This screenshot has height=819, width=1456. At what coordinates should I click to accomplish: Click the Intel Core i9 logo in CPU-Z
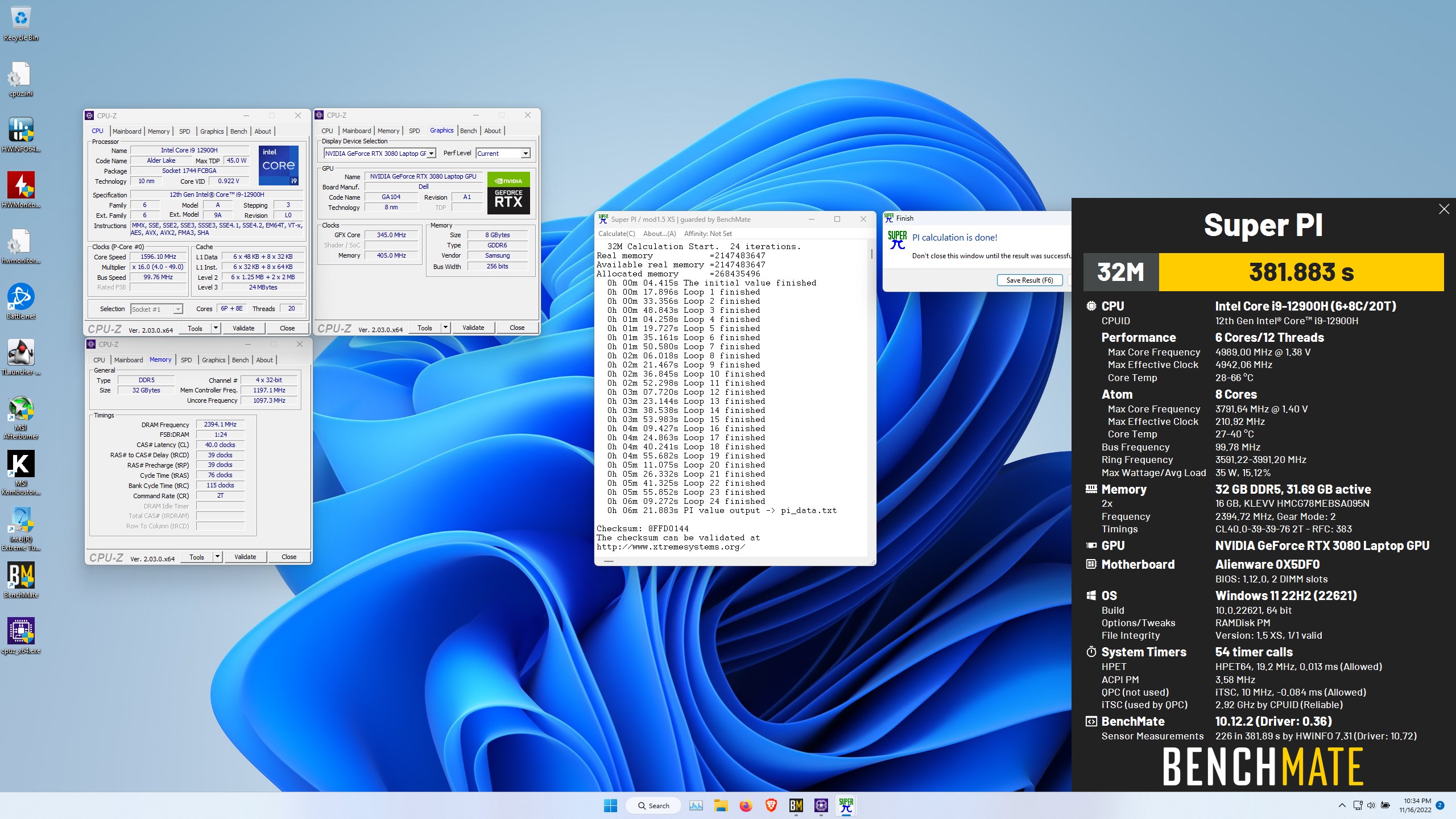coord(279,166)
